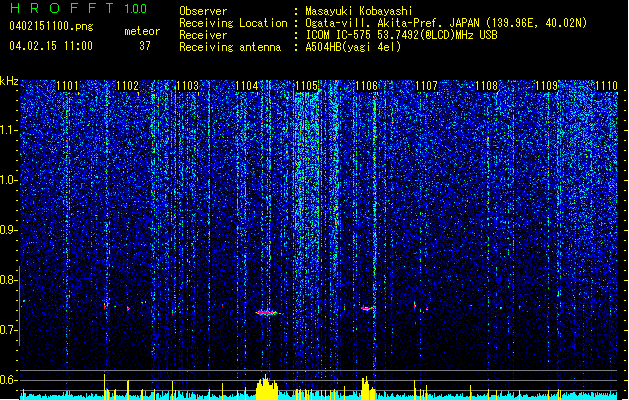Click the meteor label
The height and width of the screenshot is (400, 629).
(x=142, y=31)
